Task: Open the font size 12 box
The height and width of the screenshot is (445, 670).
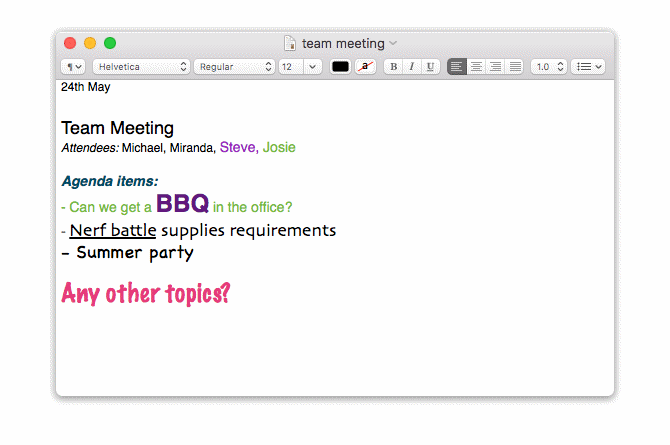Action: point(299,67)
